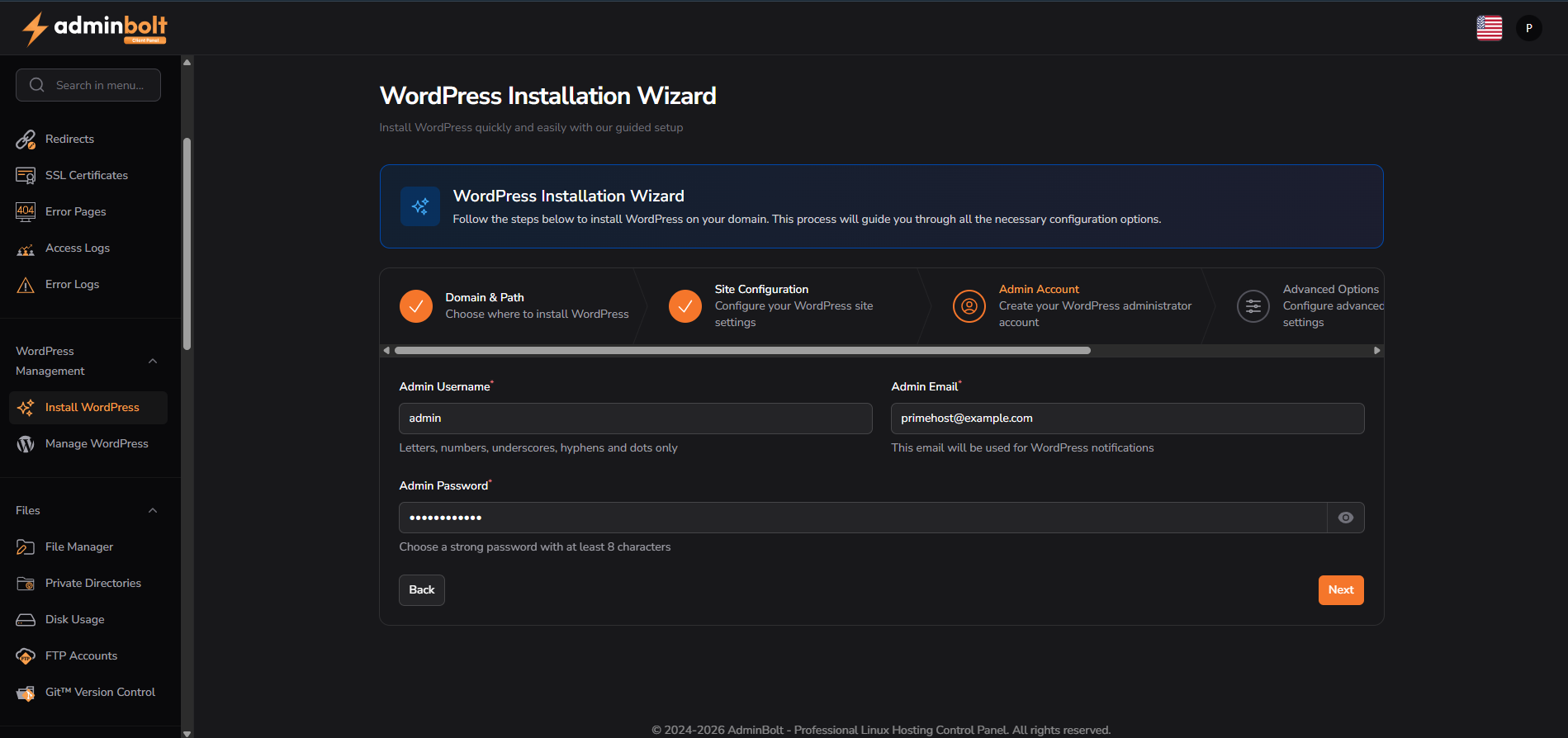Click the Admin Account step user icon
The image size is (1568, 738).
pos(969,306)
